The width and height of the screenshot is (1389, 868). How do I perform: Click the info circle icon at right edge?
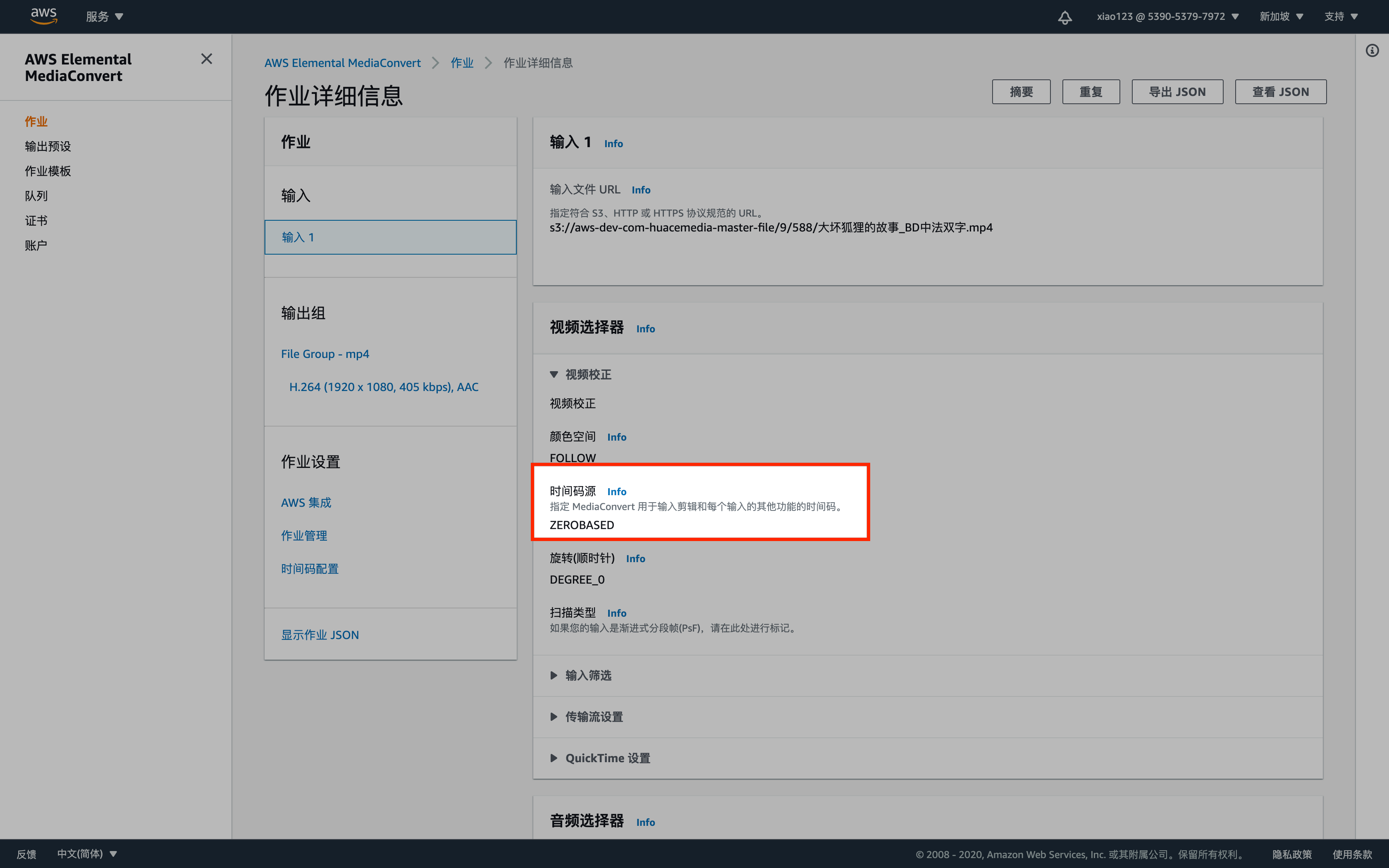point(1372,50)
